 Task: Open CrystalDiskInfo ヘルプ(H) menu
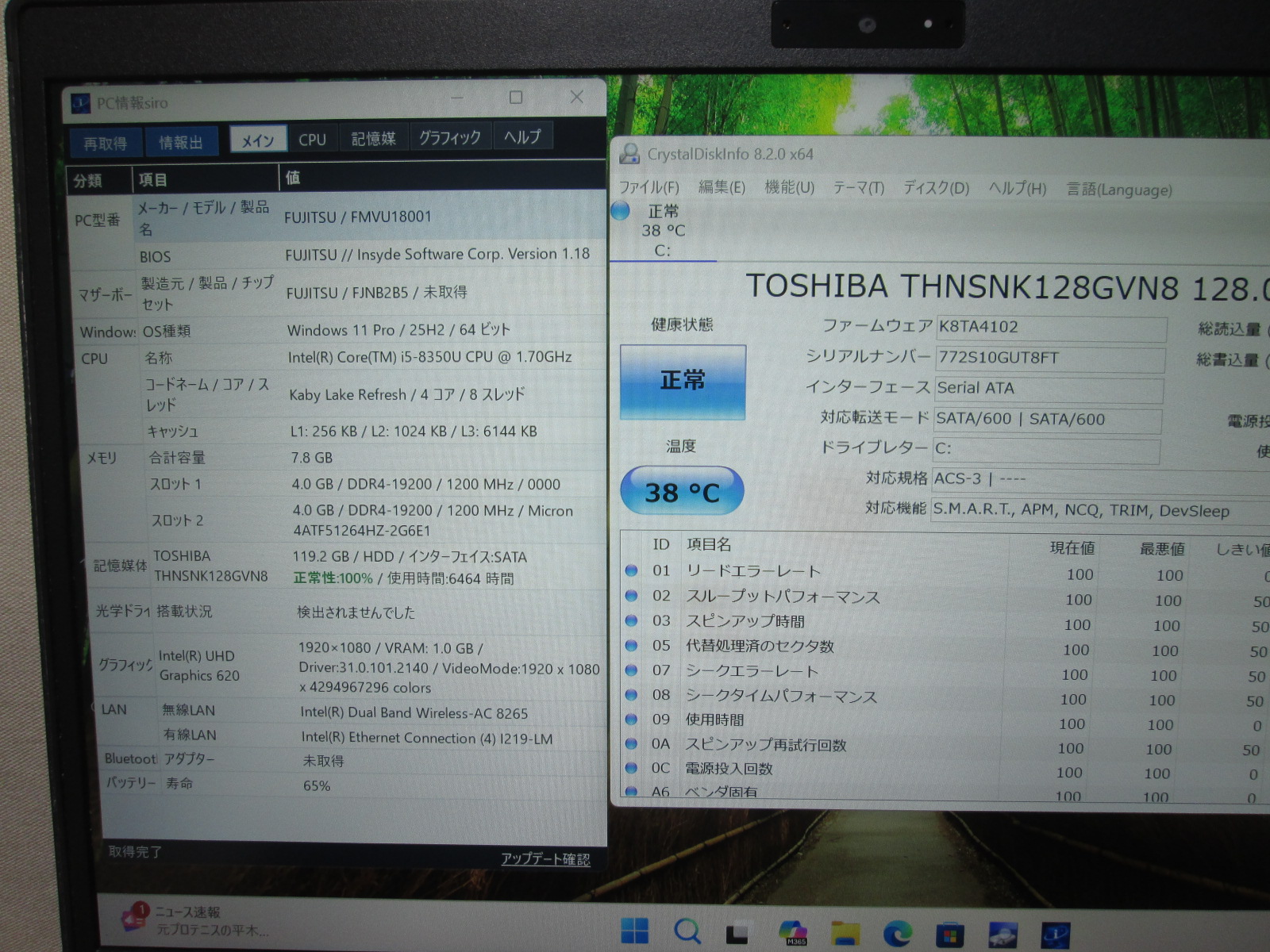1018,189
